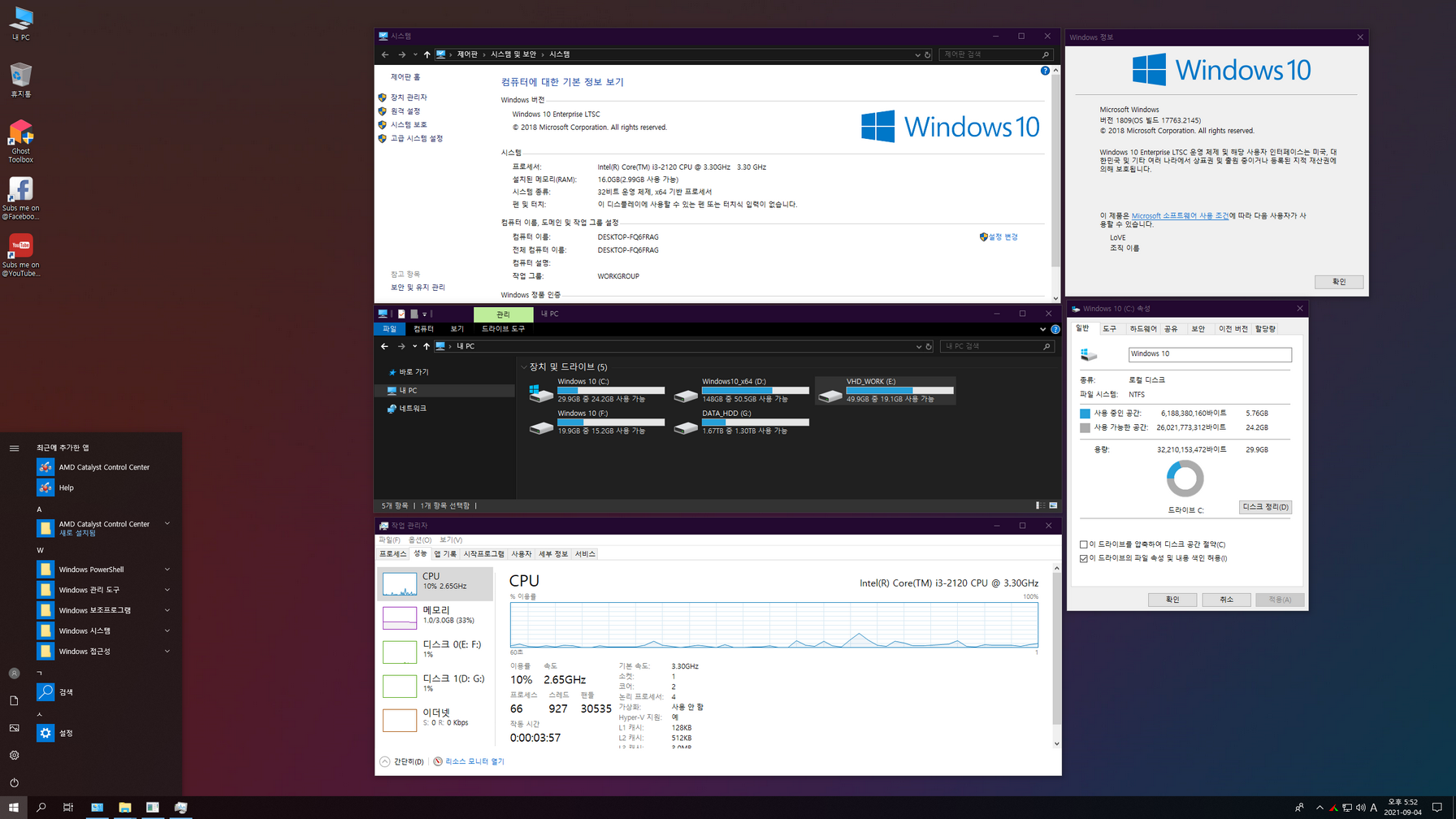Toggle file indexing checkbox for drive
The height and width of the screenshot is (819, 1456).
(x=1084, y=558)
